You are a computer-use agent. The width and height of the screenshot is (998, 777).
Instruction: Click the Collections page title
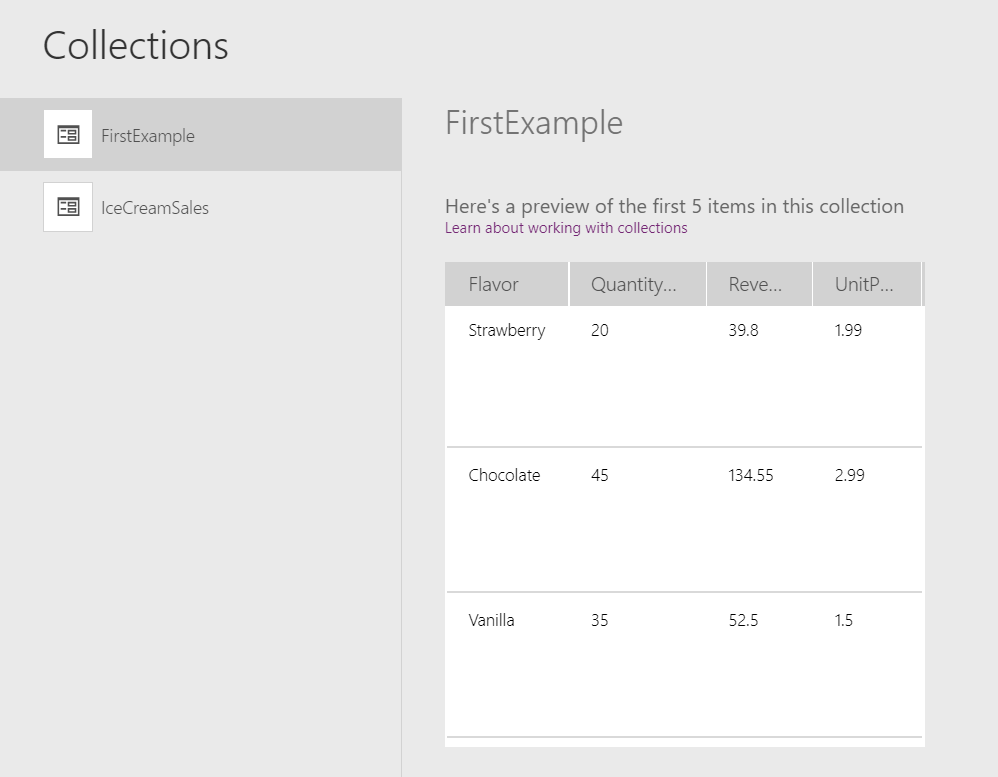pos(135,45)
